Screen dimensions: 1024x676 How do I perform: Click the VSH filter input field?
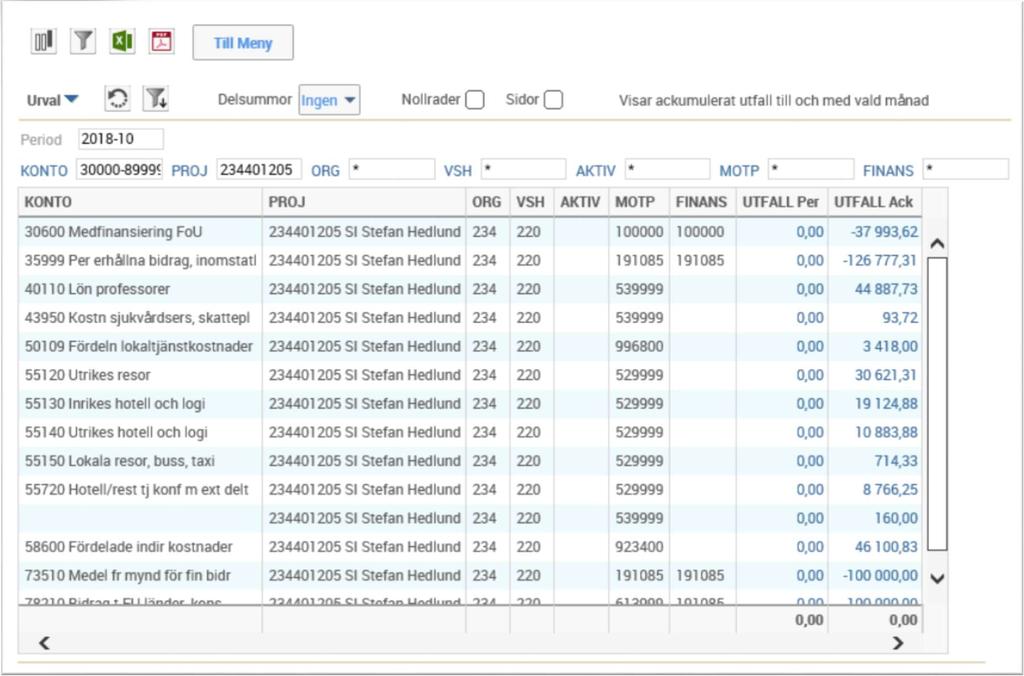pos(524,170)
